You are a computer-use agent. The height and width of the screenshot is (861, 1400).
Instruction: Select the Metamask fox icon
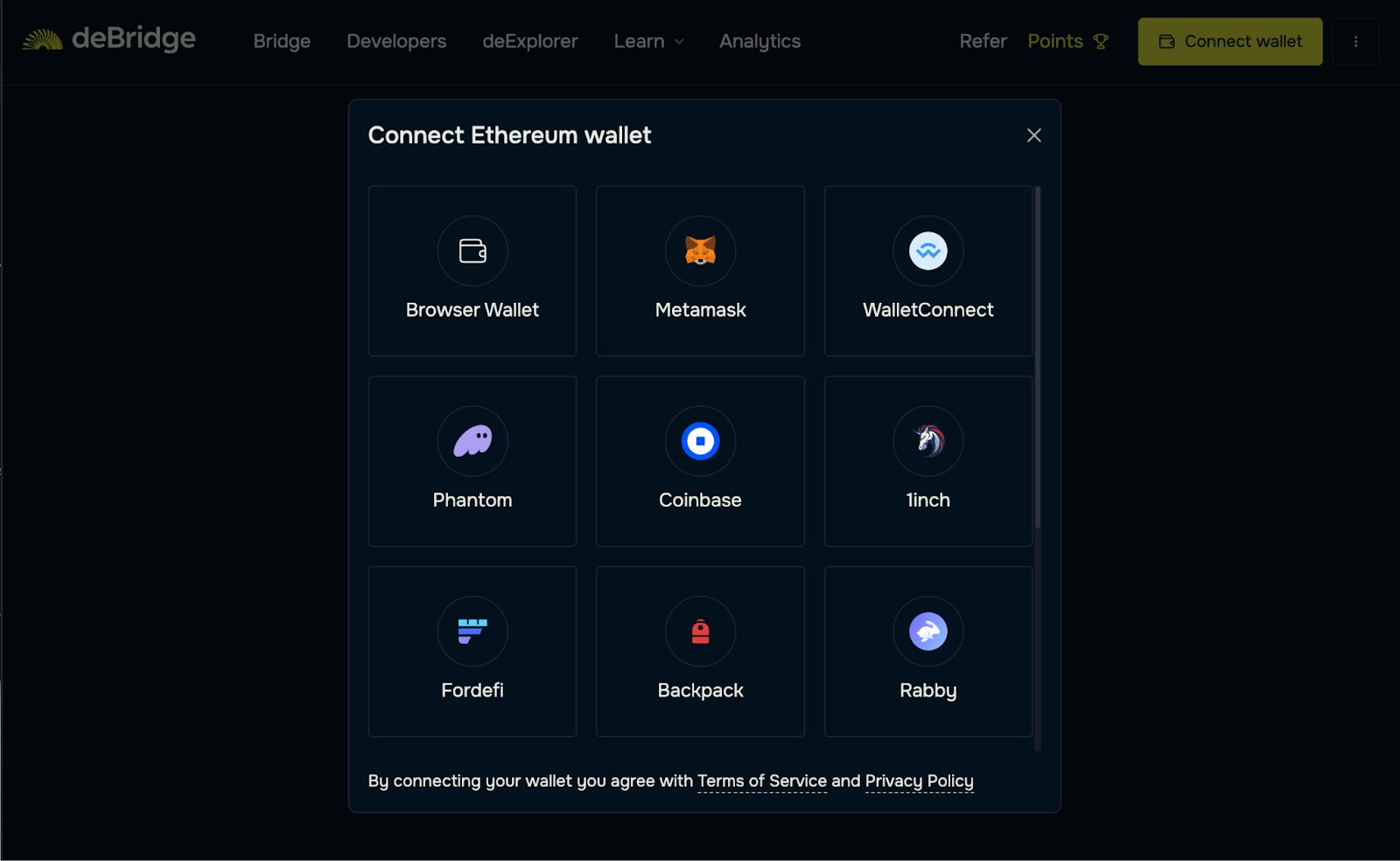click(700, 251)
